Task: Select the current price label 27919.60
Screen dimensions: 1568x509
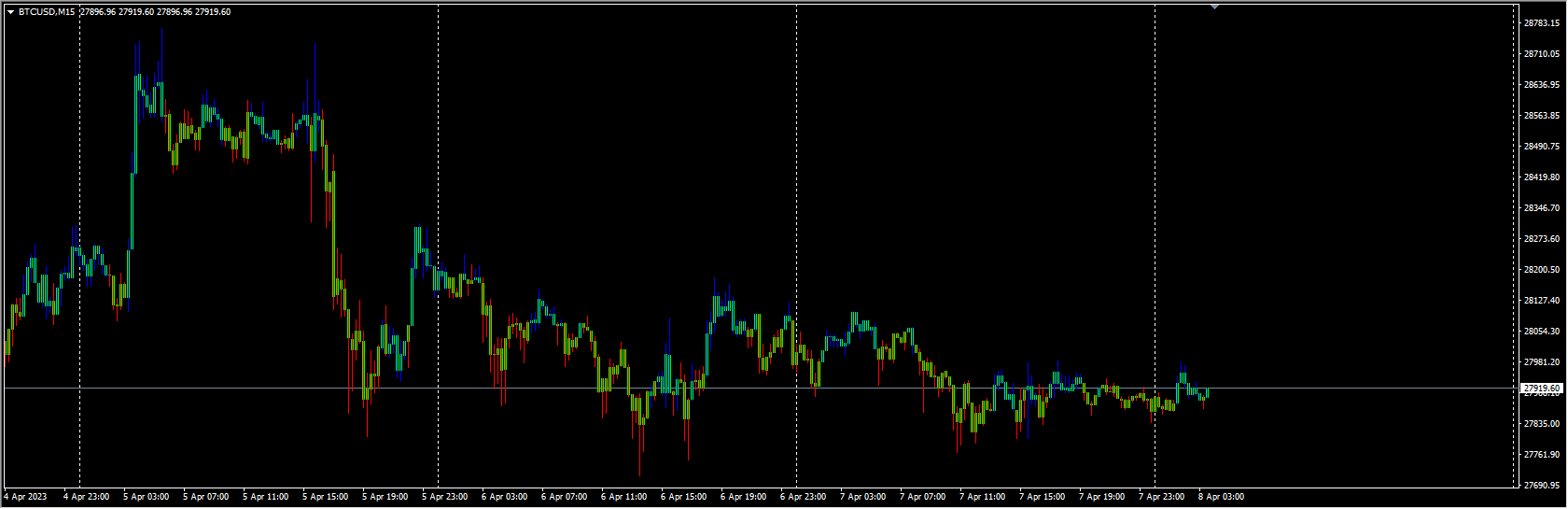Action: [1542, 388]
